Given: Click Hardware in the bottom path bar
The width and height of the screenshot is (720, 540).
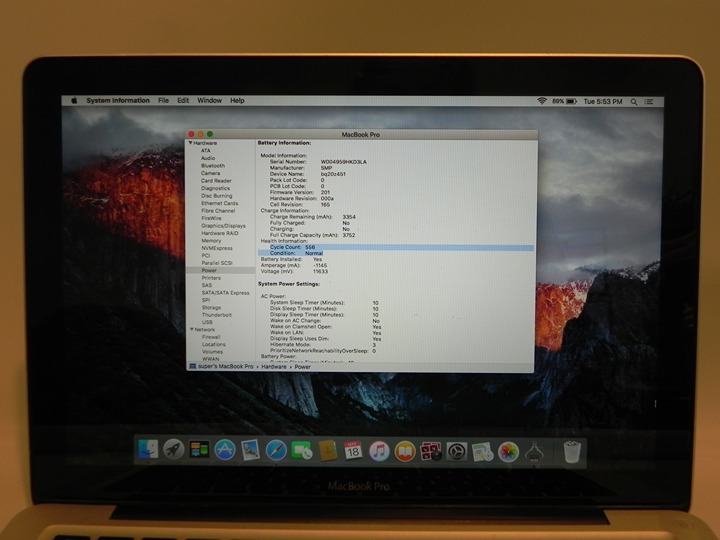Looking at the screenshot, I should click(x=274, y=366).
